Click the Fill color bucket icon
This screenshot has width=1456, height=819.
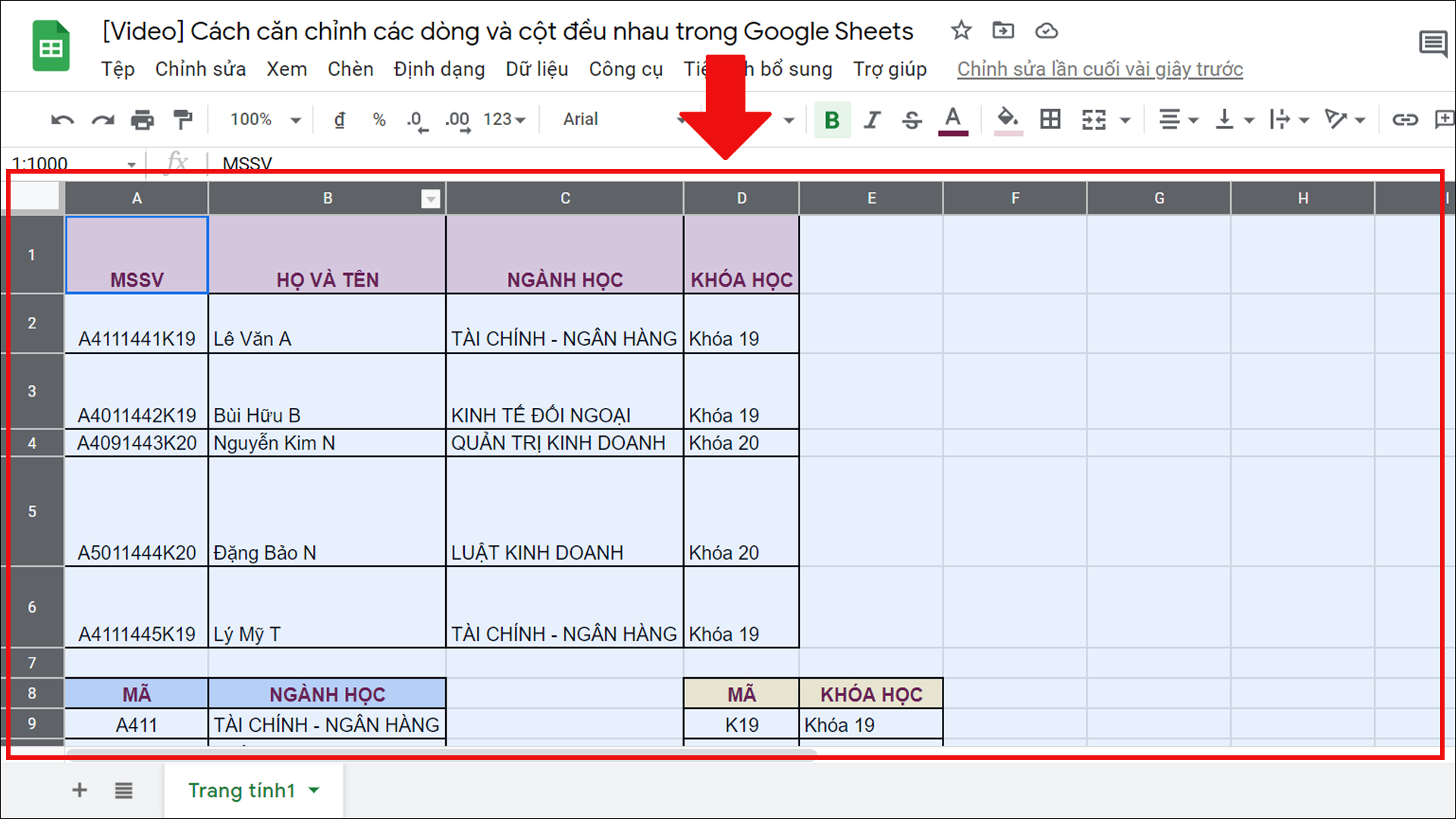click(x=1005, y=119)
